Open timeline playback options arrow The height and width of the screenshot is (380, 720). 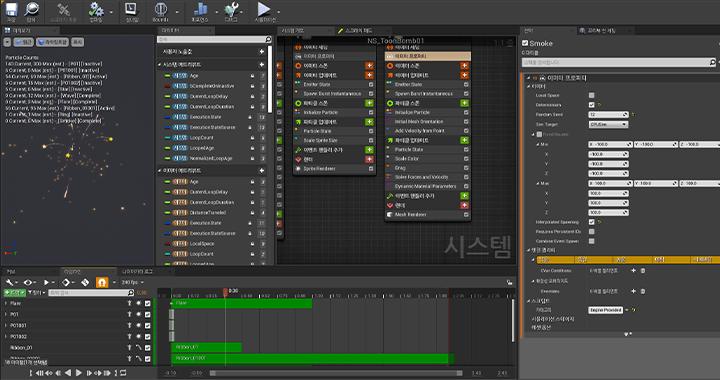click(52, 283)
